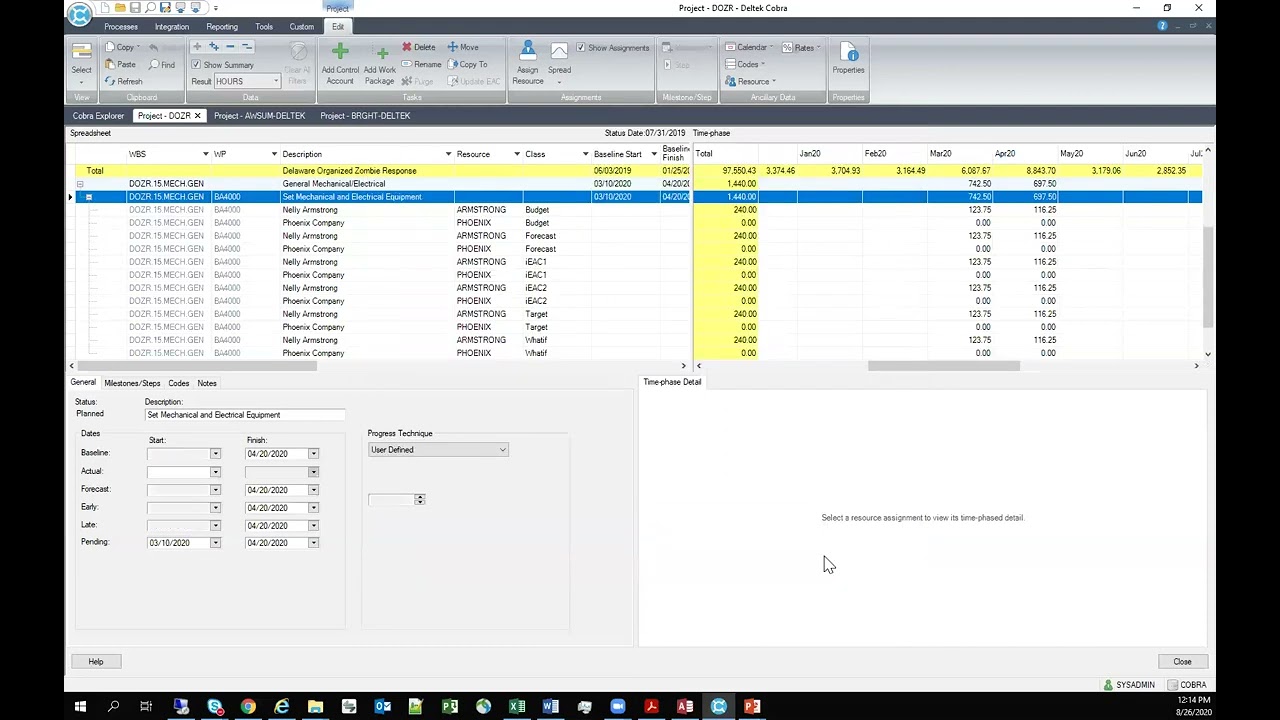This screenshot has width=1280, height=720.
Task: Click the Move task icon
Action: 453,47
